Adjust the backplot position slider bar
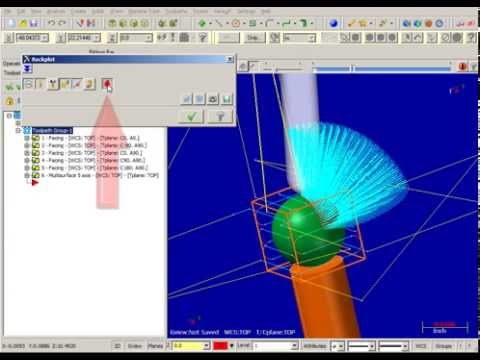 point(382,69)
